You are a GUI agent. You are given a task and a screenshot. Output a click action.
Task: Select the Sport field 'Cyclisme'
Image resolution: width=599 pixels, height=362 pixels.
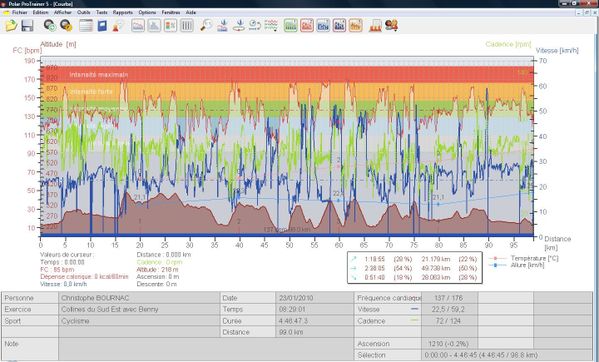[x=139, y=321]
